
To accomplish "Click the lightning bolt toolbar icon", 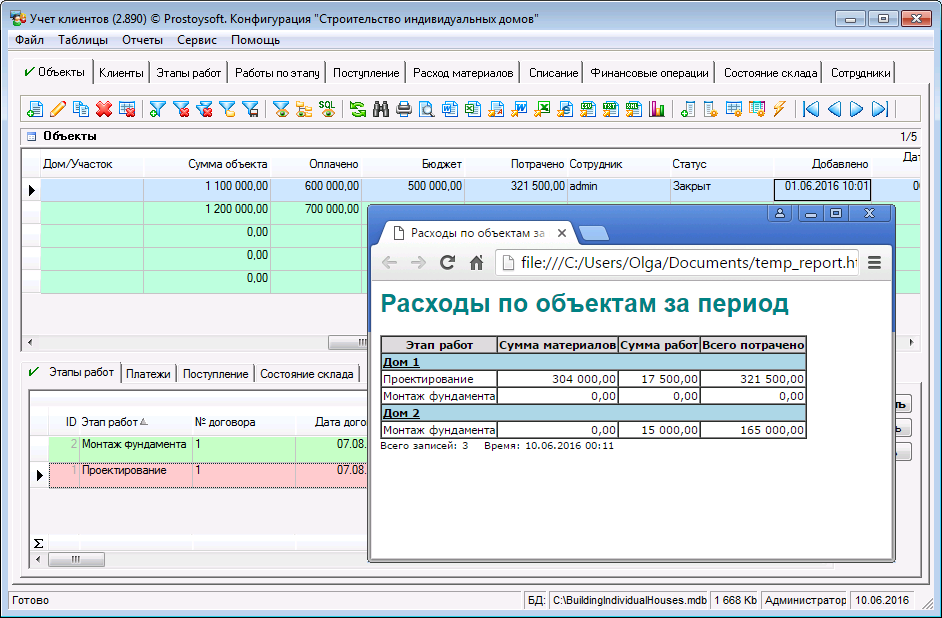I will 779,109.
